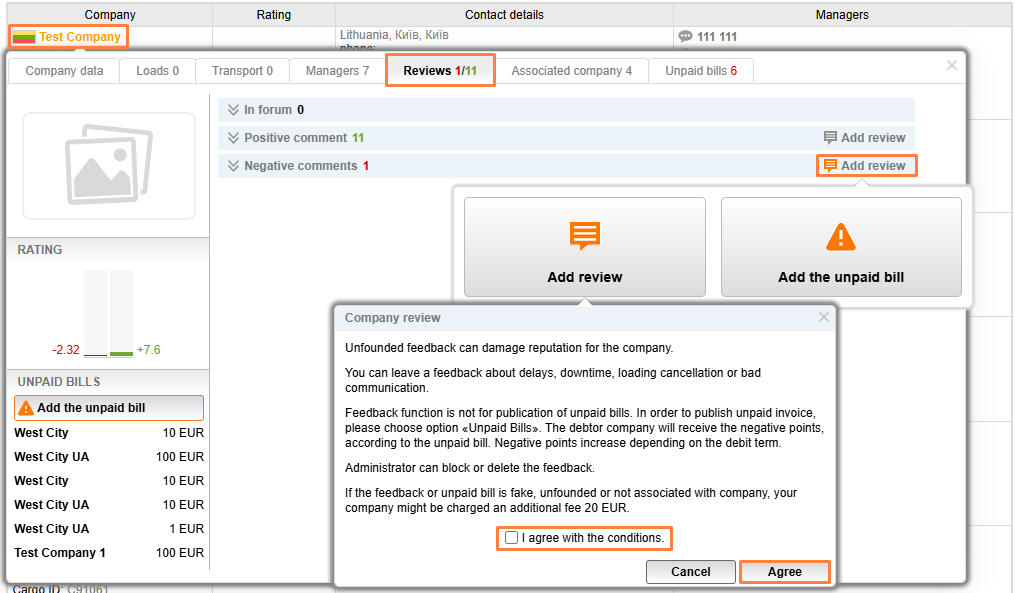Select the Managers 7 tab
Image resolution: width=1015 pixels, height=593 pixels.
[337, 71]
